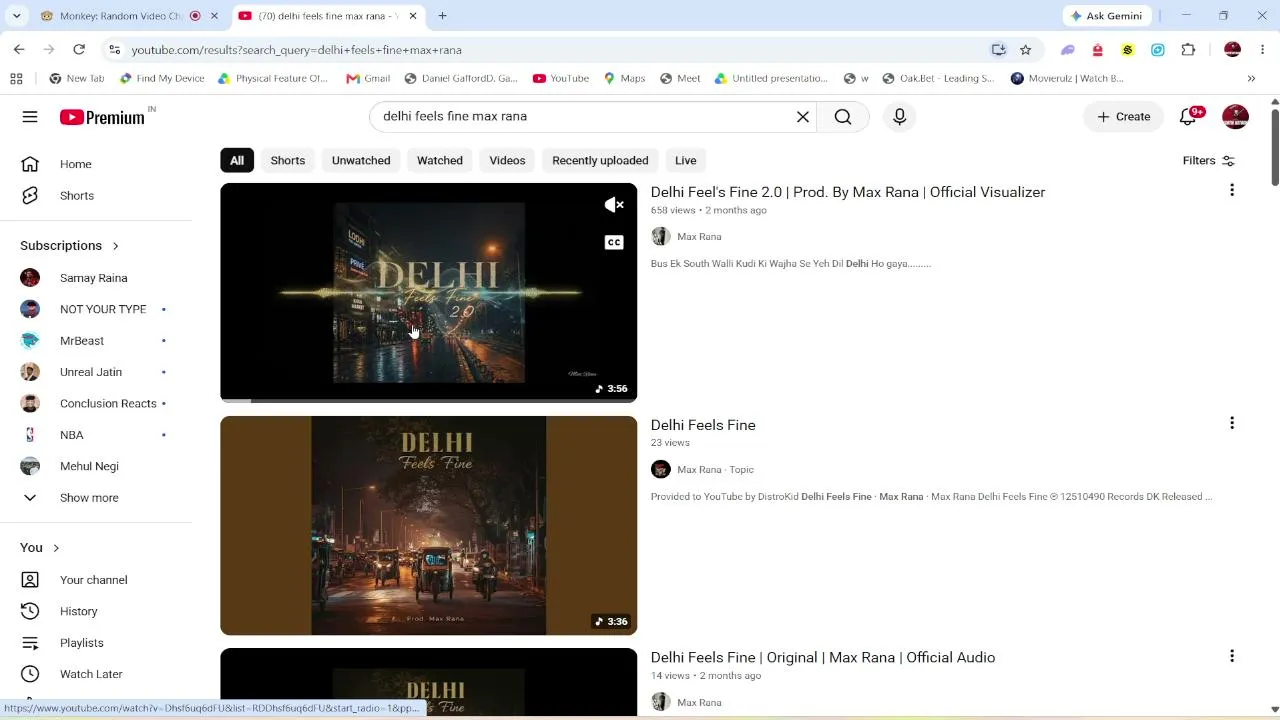Image resolution: width=1280 pixels, height=720 pixels.
Task: Open more options for Delhi Feels Fine Original
Action: point(1232,656)
